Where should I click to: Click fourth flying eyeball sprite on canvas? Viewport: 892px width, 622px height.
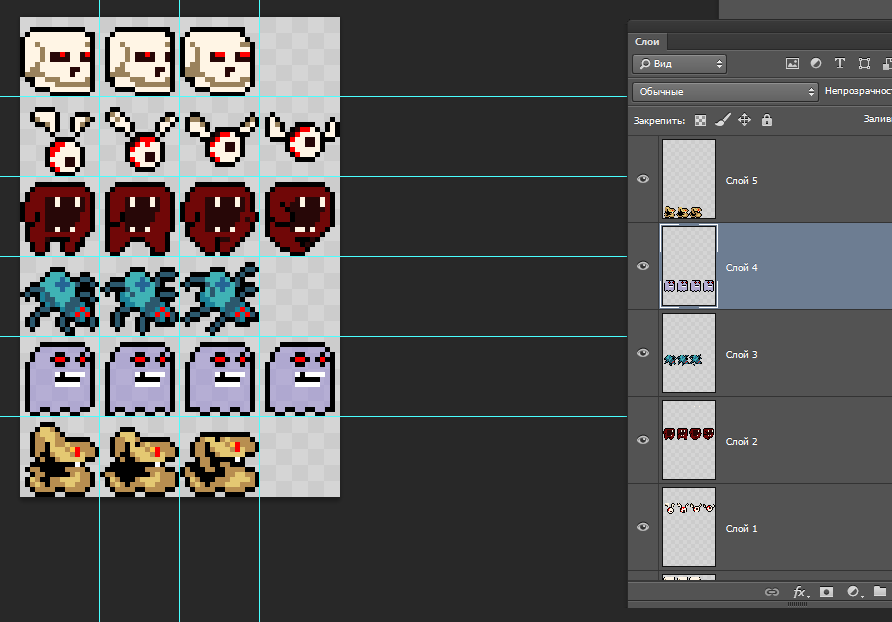(302, 137)
